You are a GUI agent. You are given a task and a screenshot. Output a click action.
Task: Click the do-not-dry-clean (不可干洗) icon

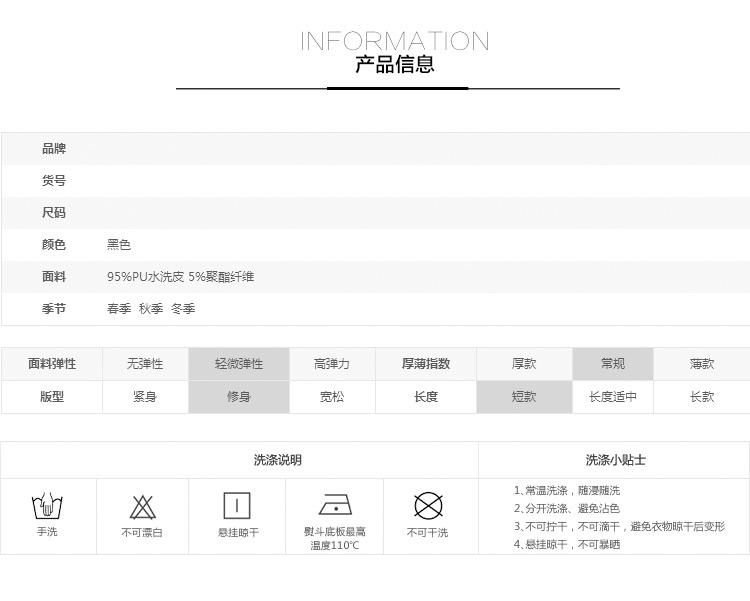point(428,506)
